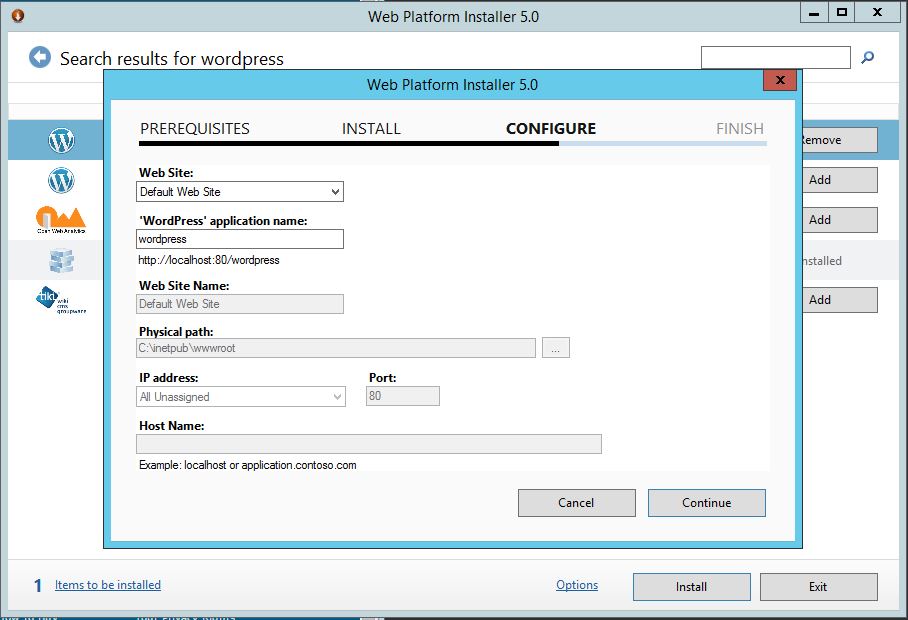Click the second WordPress logo in the list
This screenshot has width=908, height=620.
click(61, 180)
